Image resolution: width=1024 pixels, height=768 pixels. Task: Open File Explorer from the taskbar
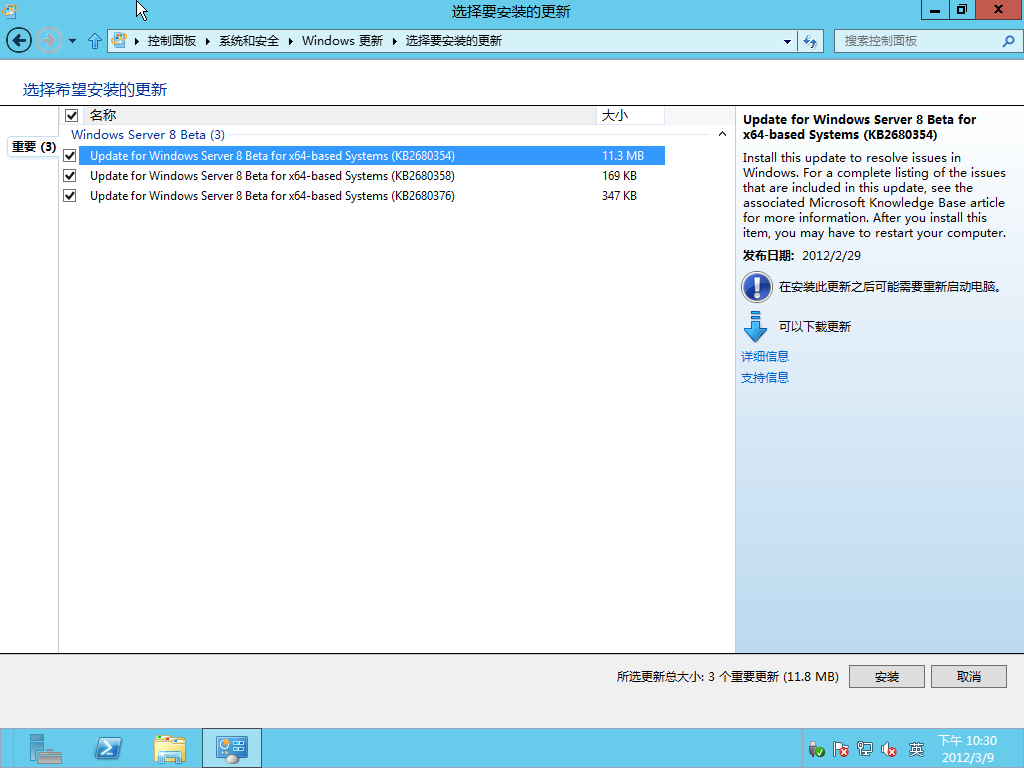170,748
